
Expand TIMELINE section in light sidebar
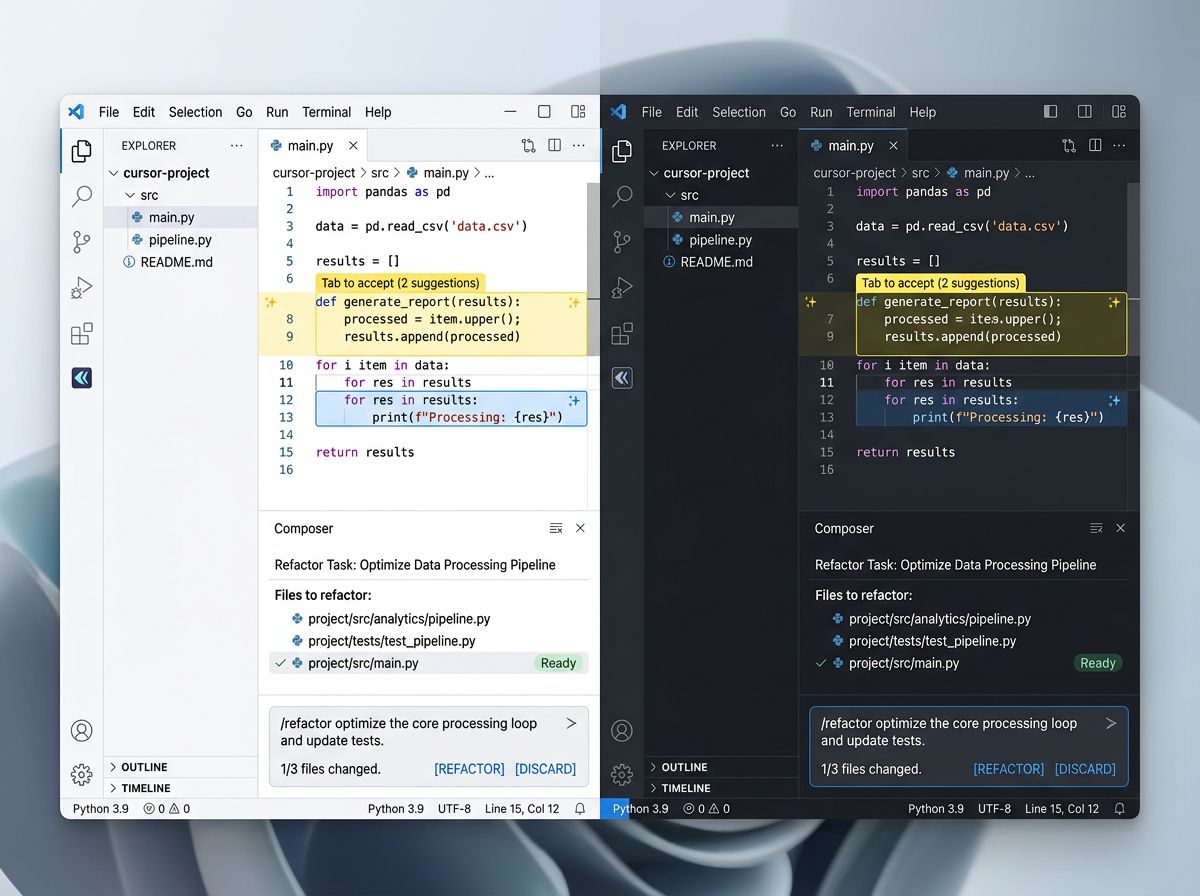113,788
